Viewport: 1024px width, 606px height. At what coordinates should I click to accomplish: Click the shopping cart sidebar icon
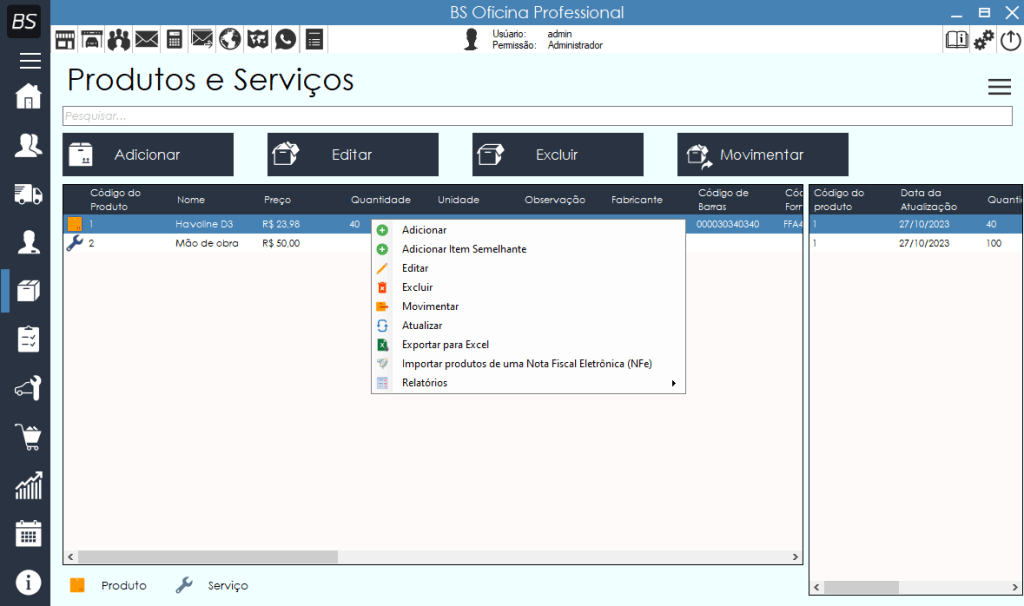28,437
